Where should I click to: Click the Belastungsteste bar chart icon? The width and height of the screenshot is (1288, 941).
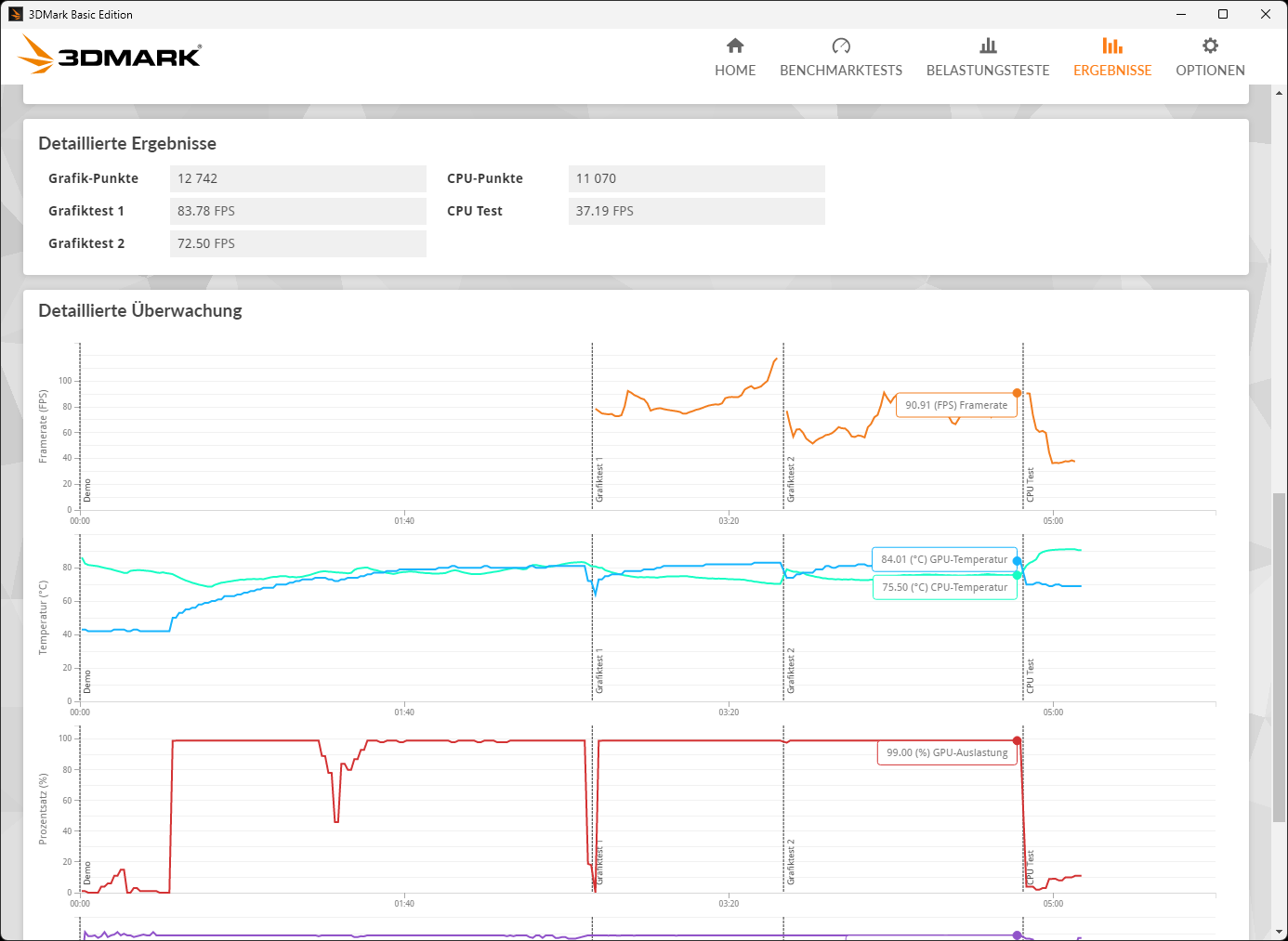pyautogui.click(x=988, y=46)
